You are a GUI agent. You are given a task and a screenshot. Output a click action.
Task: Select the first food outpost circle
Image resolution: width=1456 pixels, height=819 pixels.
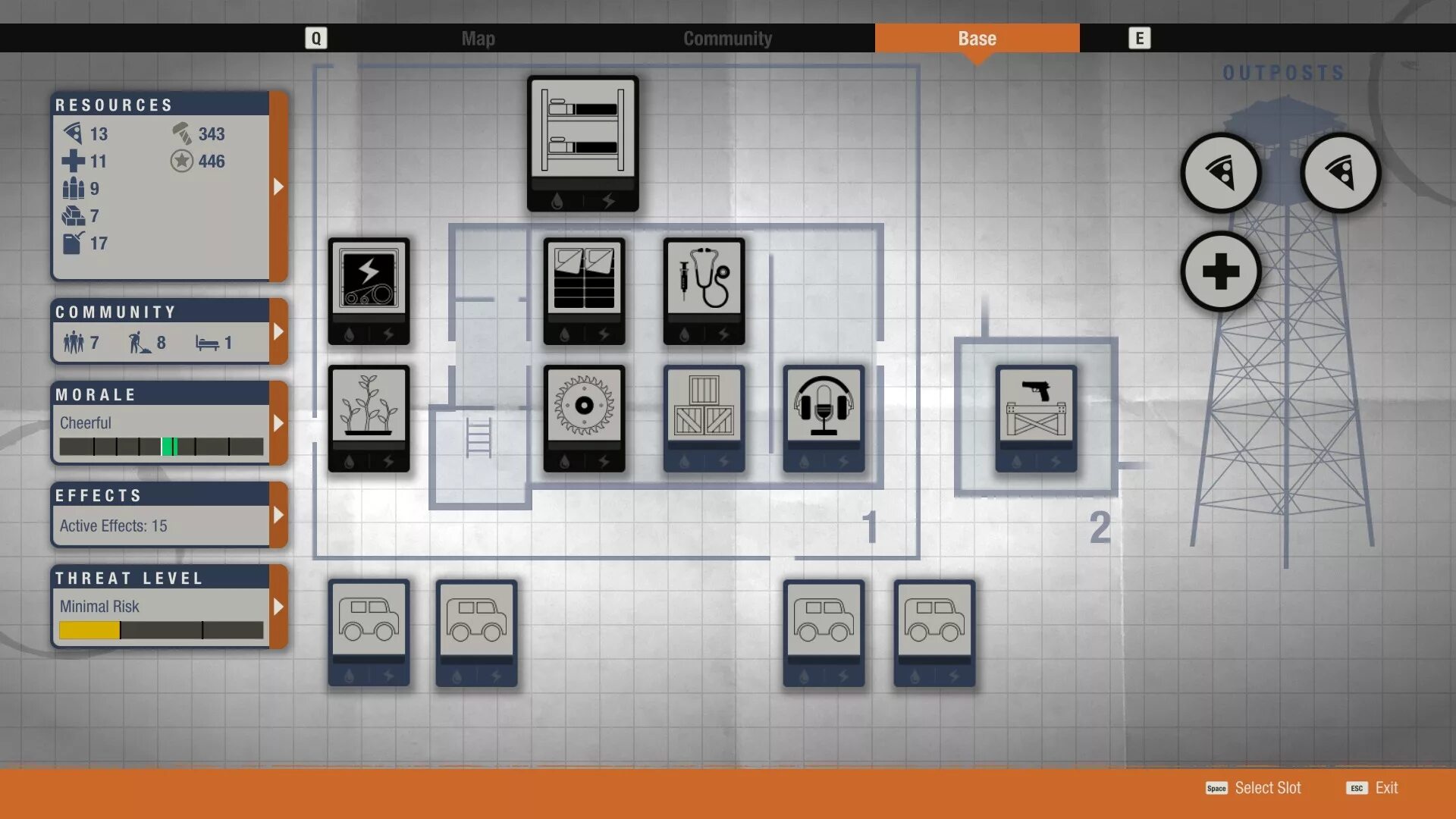click(1220, 173)
